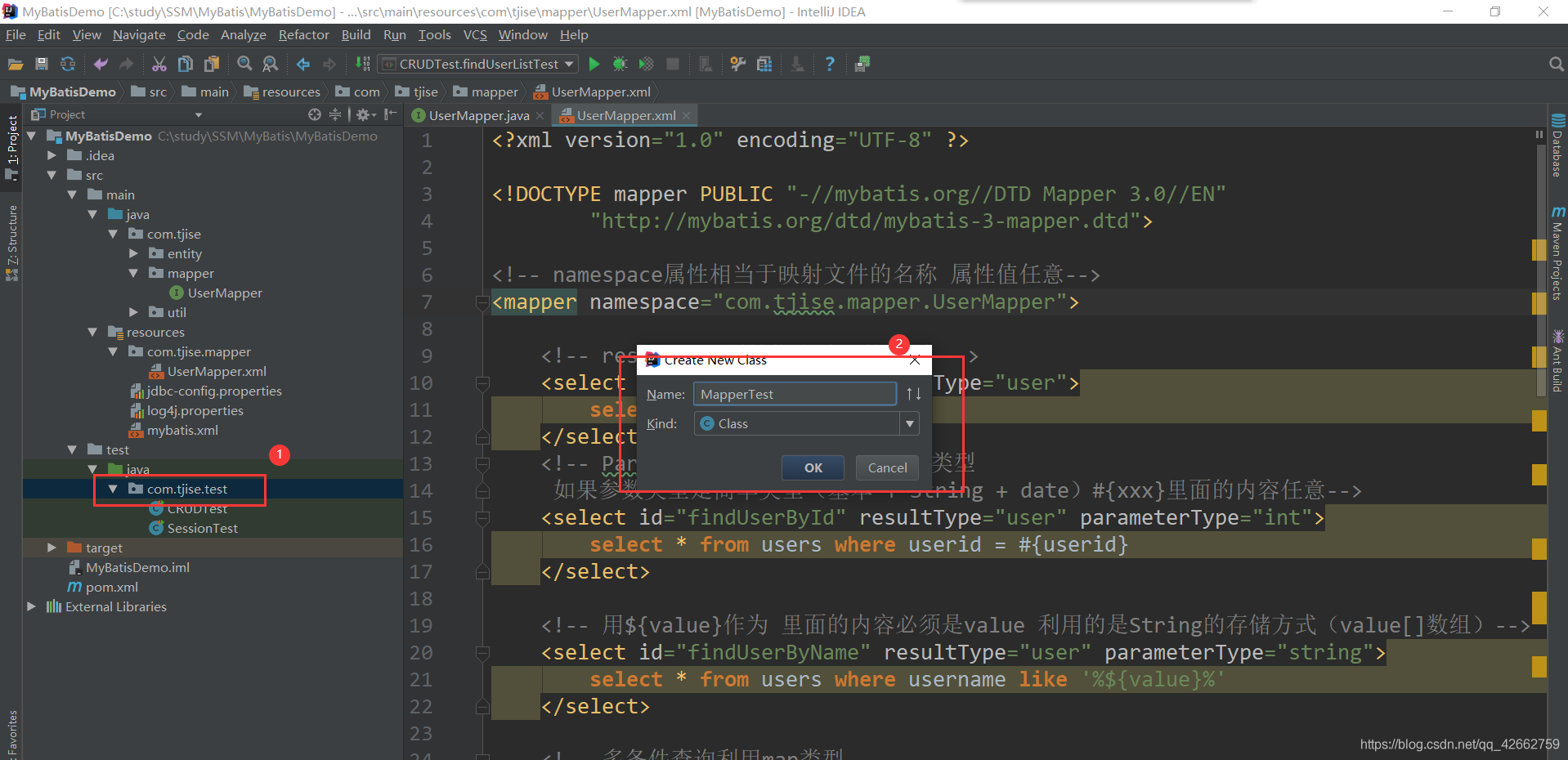Select mybatis.xml in the project tree
Viewport: 1568px width, 760px height.
point(182,430)
